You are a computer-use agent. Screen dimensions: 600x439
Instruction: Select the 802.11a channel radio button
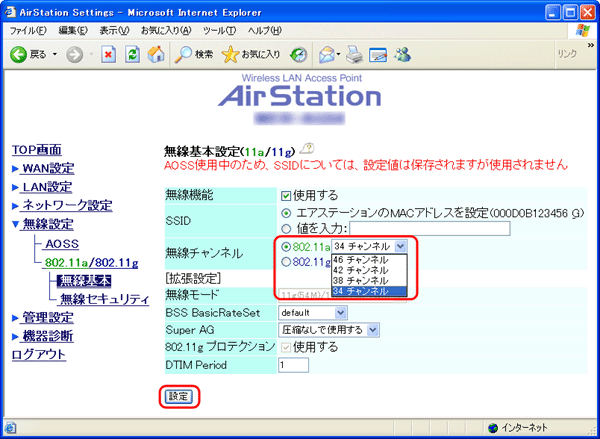[285, 246]
